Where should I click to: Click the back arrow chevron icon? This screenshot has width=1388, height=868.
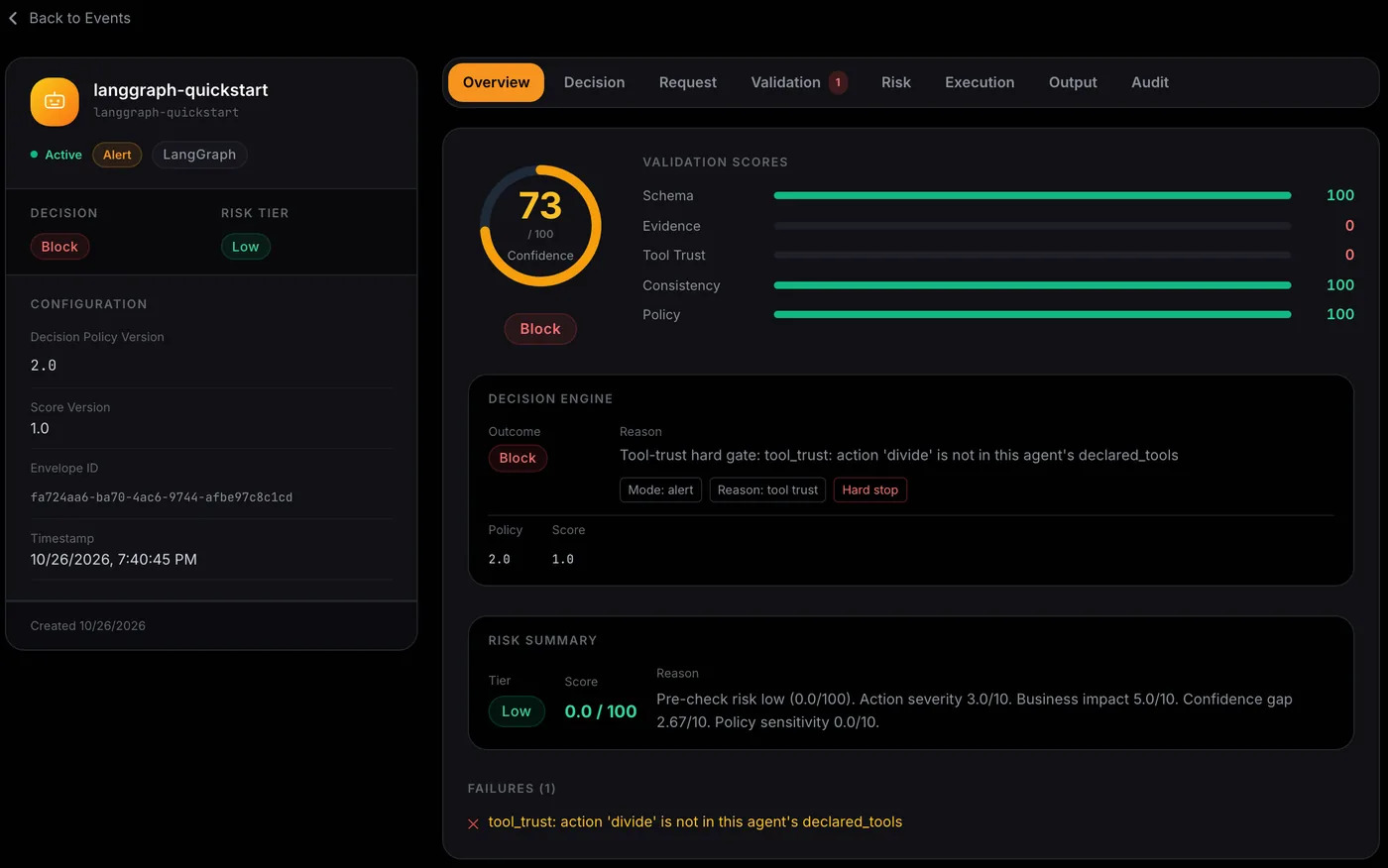click(x=13, y=18)
